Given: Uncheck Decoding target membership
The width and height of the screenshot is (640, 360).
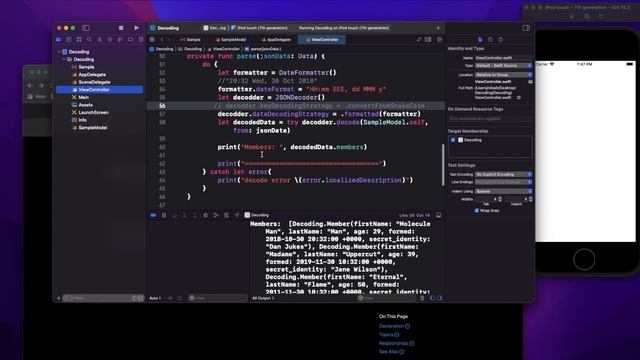Looking at the screenshot, I should [453, 140].
